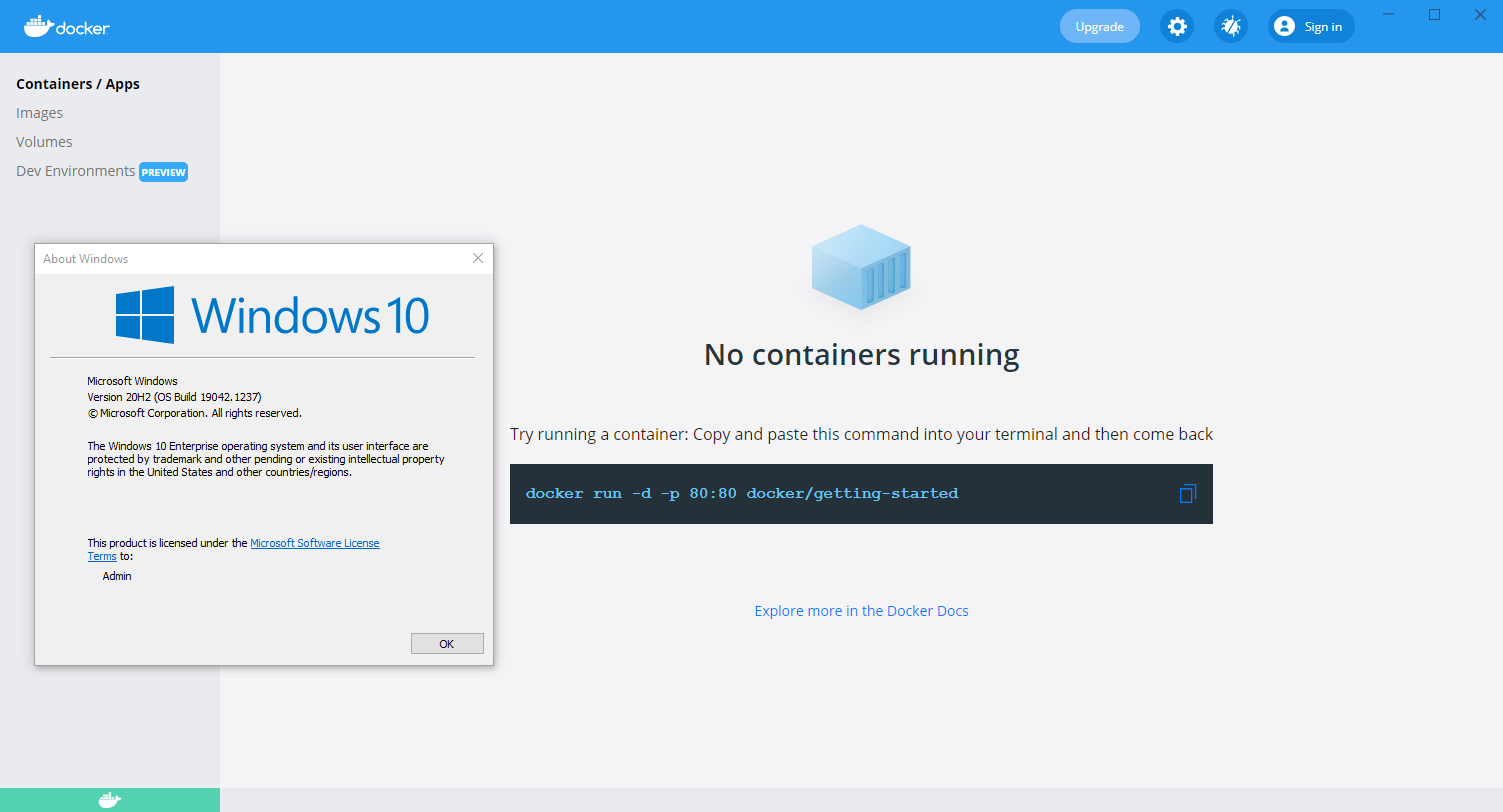
Task: Click the Version 20H2 OS Build text
Action: (174, 397)
